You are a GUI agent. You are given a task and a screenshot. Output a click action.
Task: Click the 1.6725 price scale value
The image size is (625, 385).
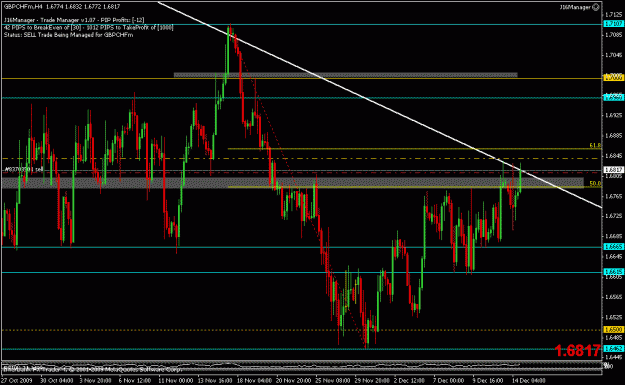[x=613, y=216]
